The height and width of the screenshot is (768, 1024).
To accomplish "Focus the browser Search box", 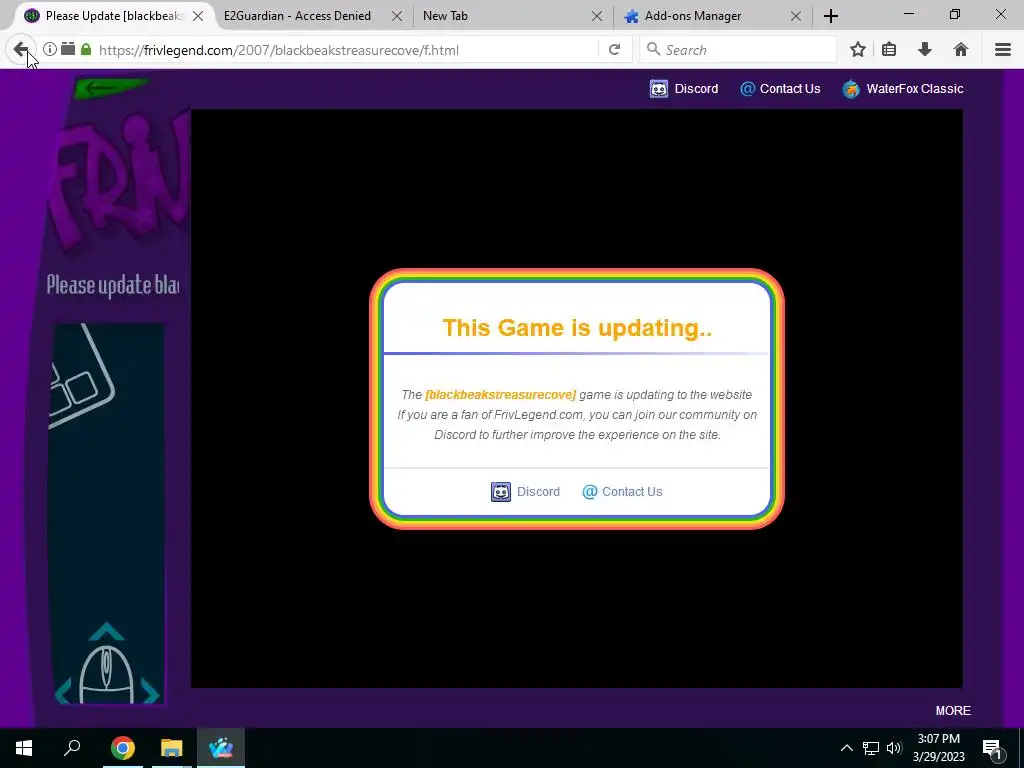I will tap(738, 50).
